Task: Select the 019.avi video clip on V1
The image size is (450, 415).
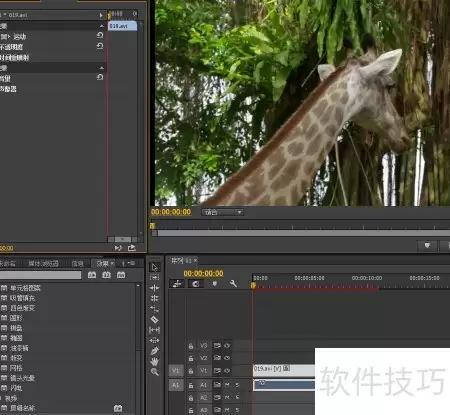Action: 284,370
